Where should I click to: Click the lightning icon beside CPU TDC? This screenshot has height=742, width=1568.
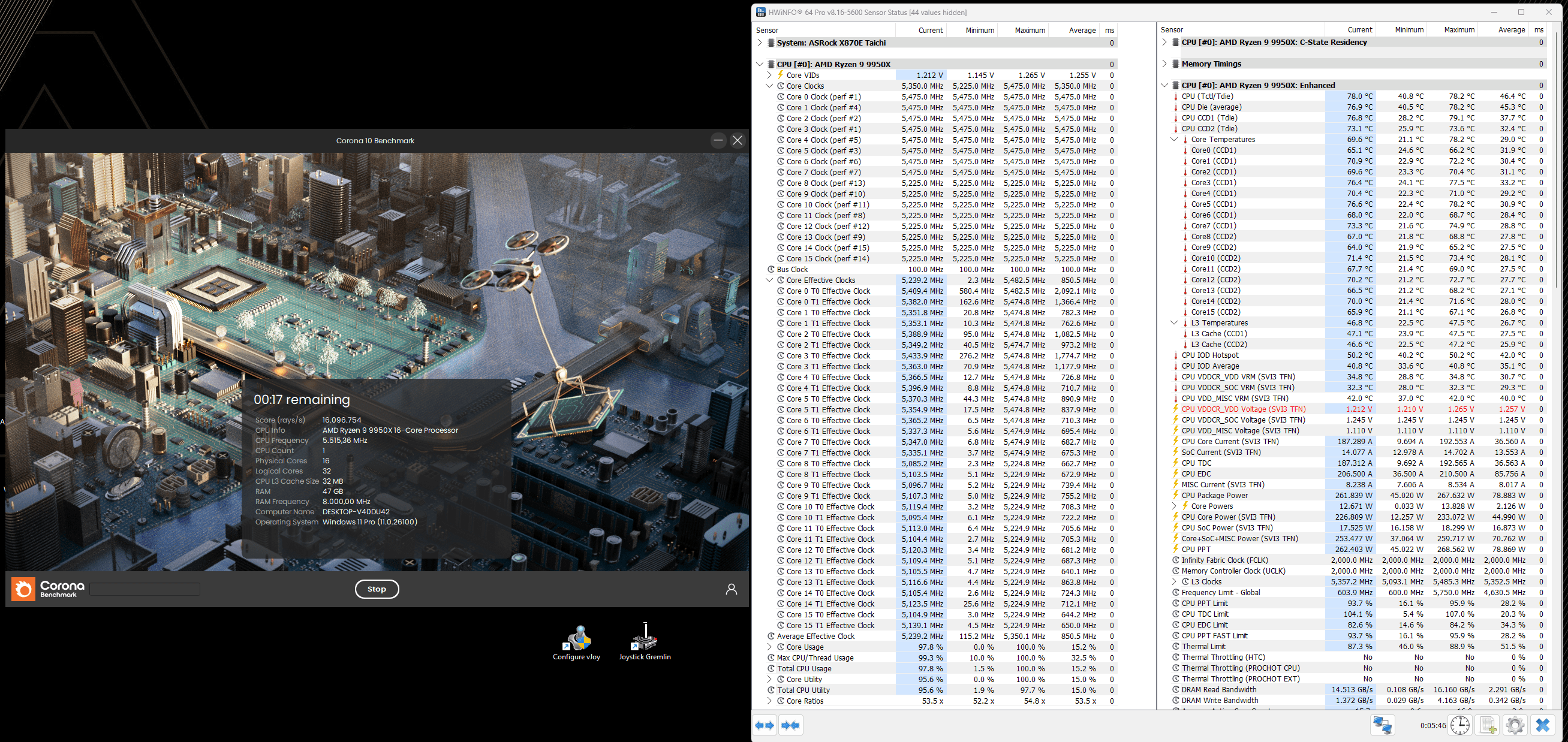[x=1175, y=463]
